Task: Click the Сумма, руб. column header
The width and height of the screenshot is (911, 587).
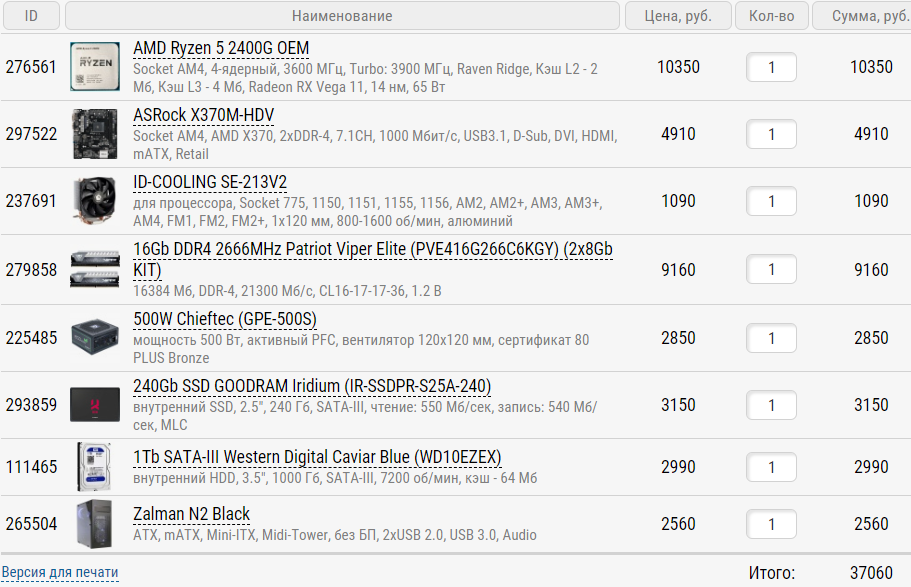Action: [x=862, y=16]
